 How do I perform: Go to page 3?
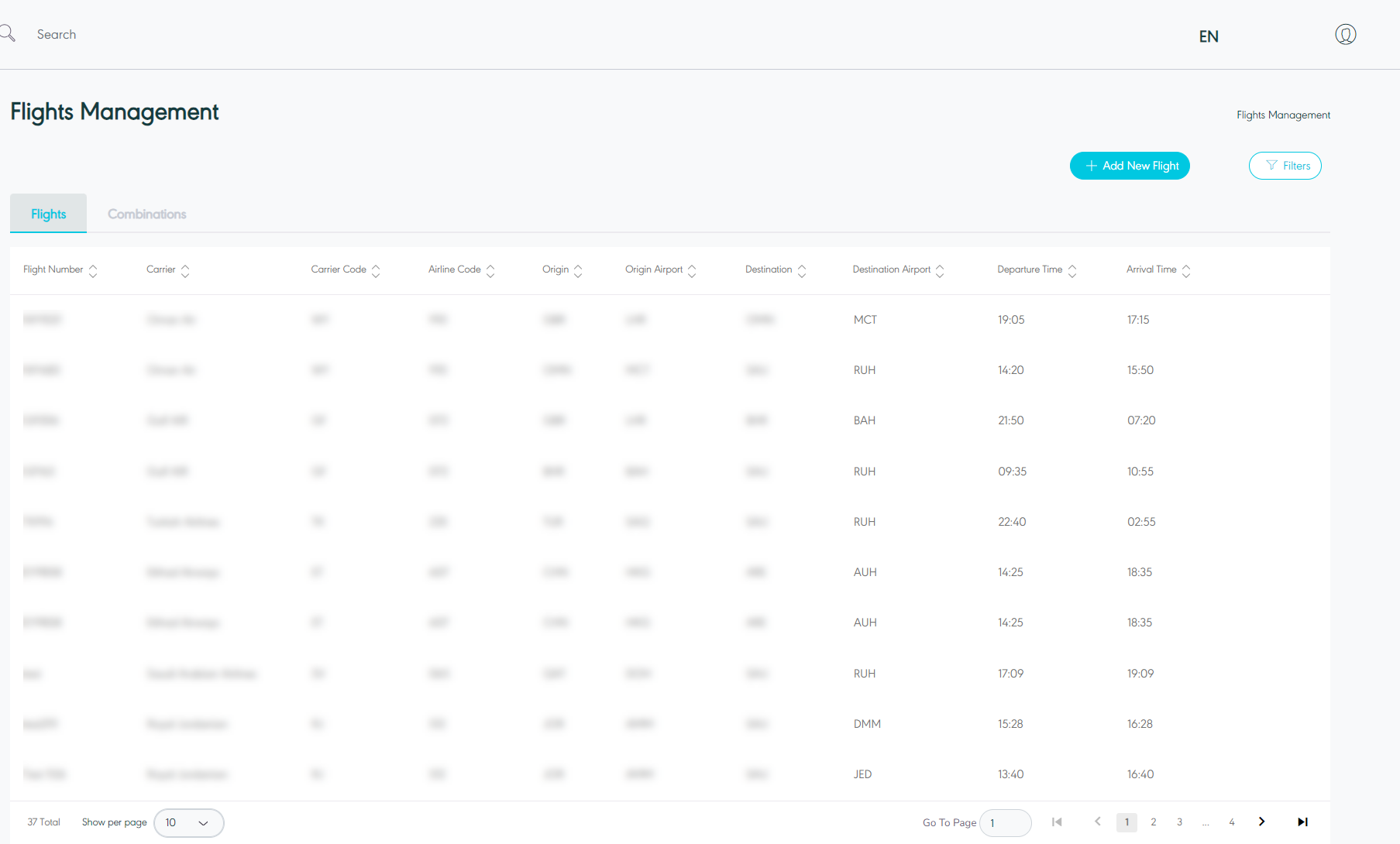(1179, 822)
